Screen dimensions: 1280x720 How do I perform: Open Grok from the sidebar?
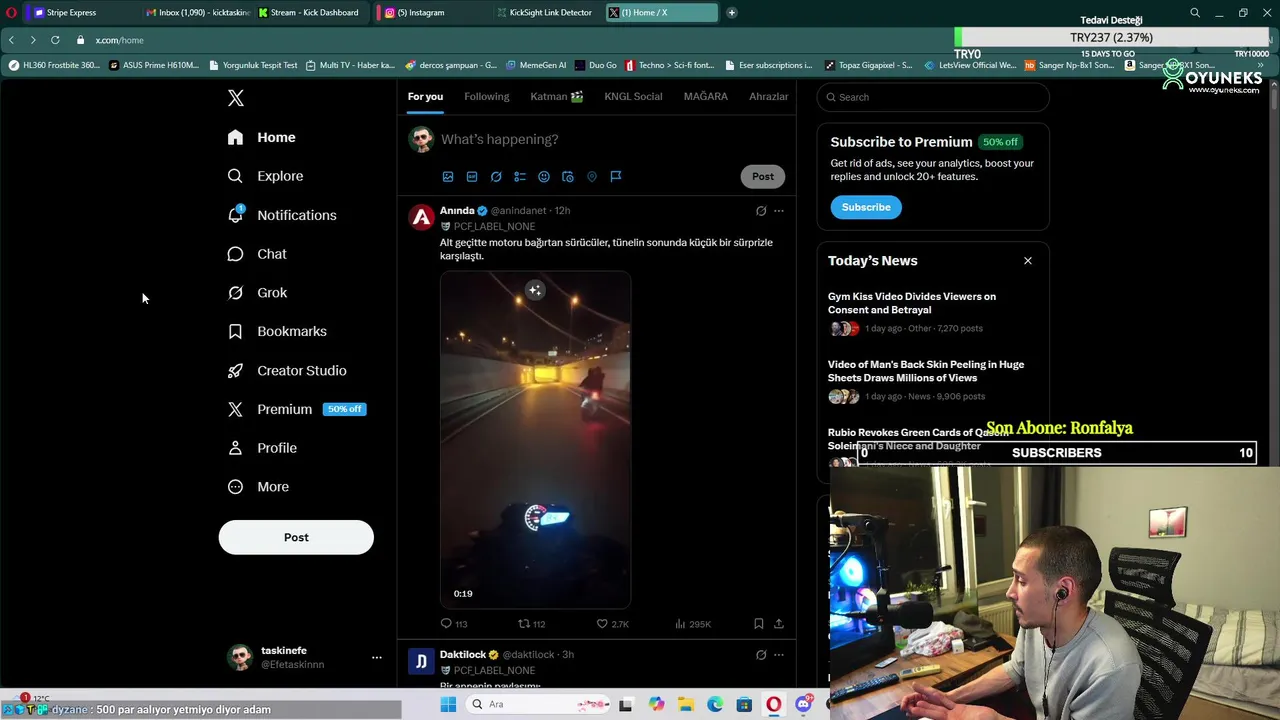coord(257,293)
